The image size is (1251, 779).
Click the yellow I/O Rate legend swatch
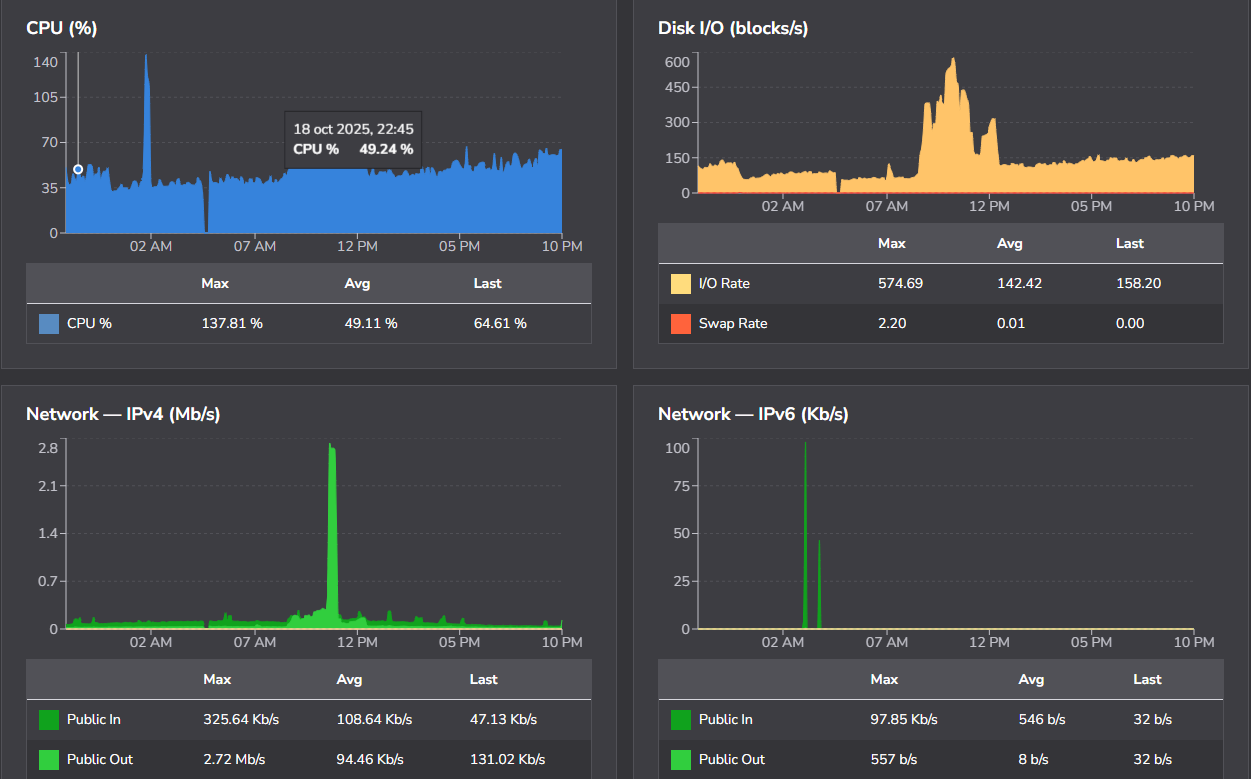681,284
